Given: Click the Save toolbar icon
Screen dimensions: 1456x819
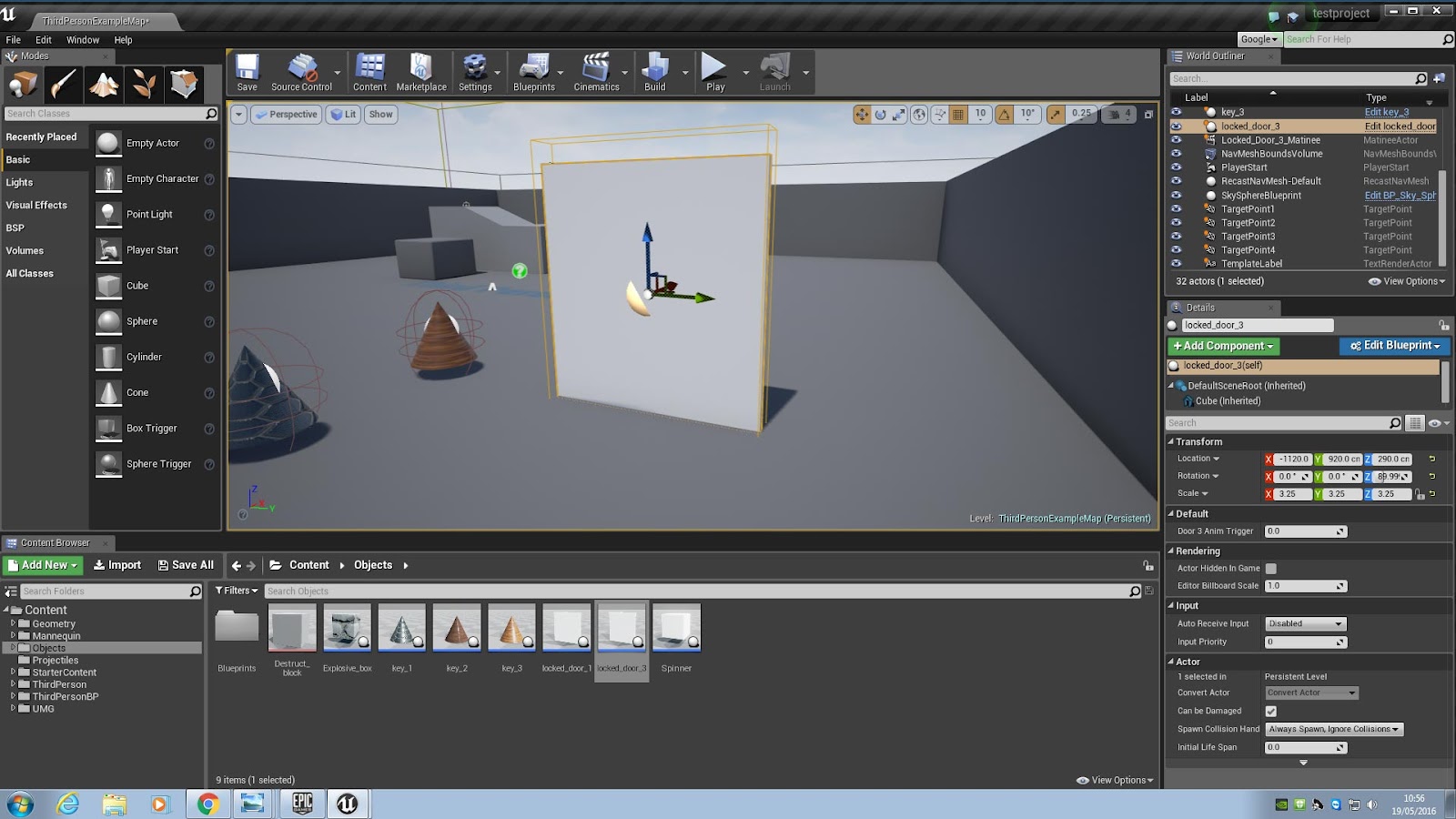Looking at the screenshot, I should [247, 72].
